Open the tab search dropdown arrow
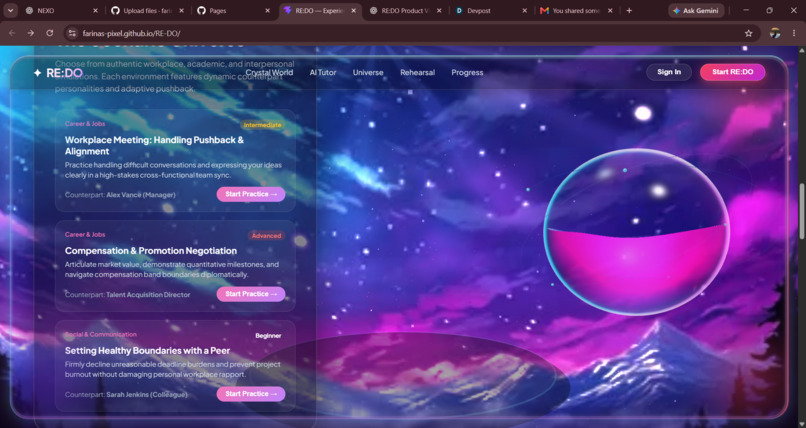The image size is (806, 428). (10, 10)
